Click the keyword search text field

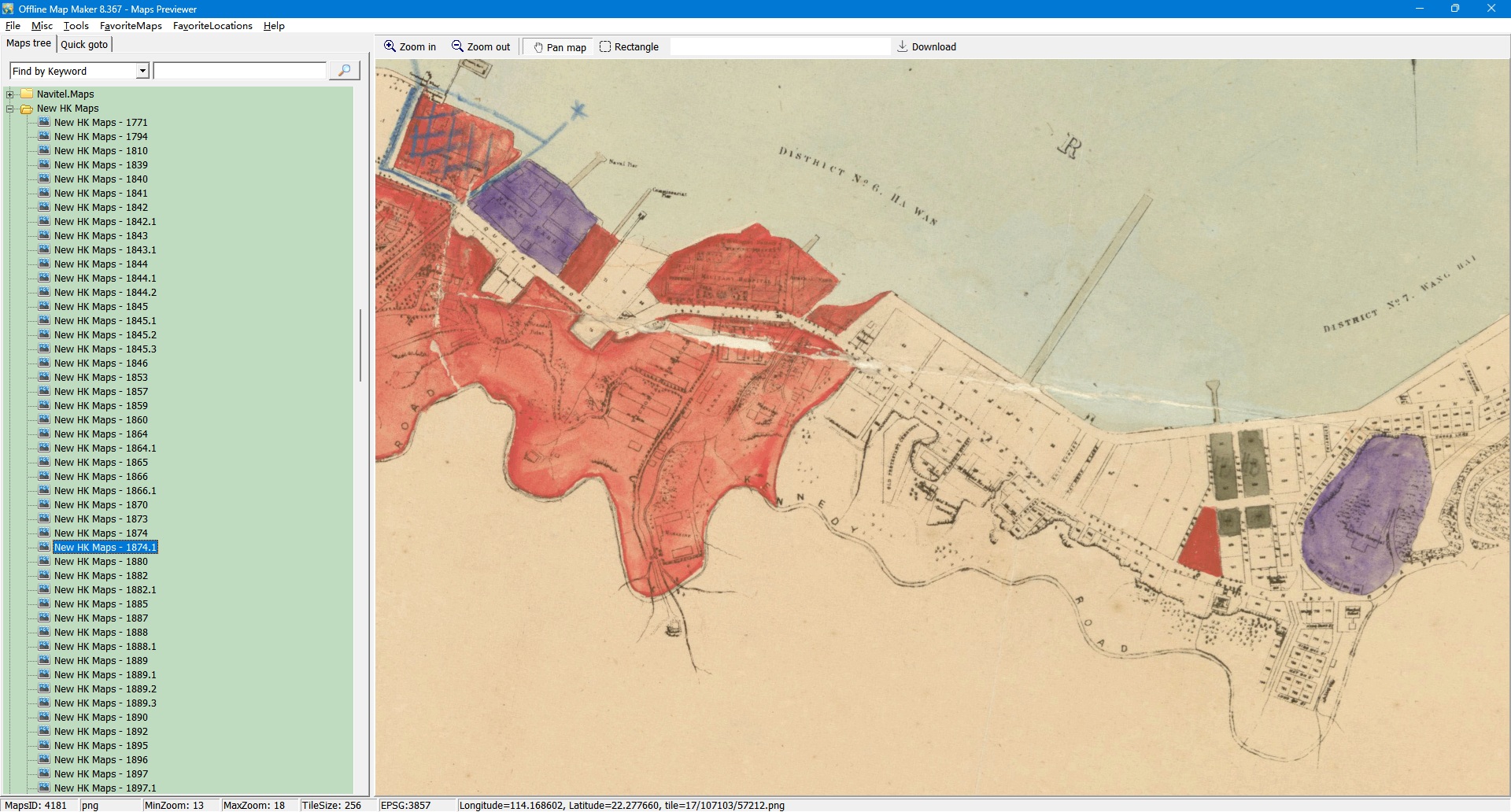point(239,71)
